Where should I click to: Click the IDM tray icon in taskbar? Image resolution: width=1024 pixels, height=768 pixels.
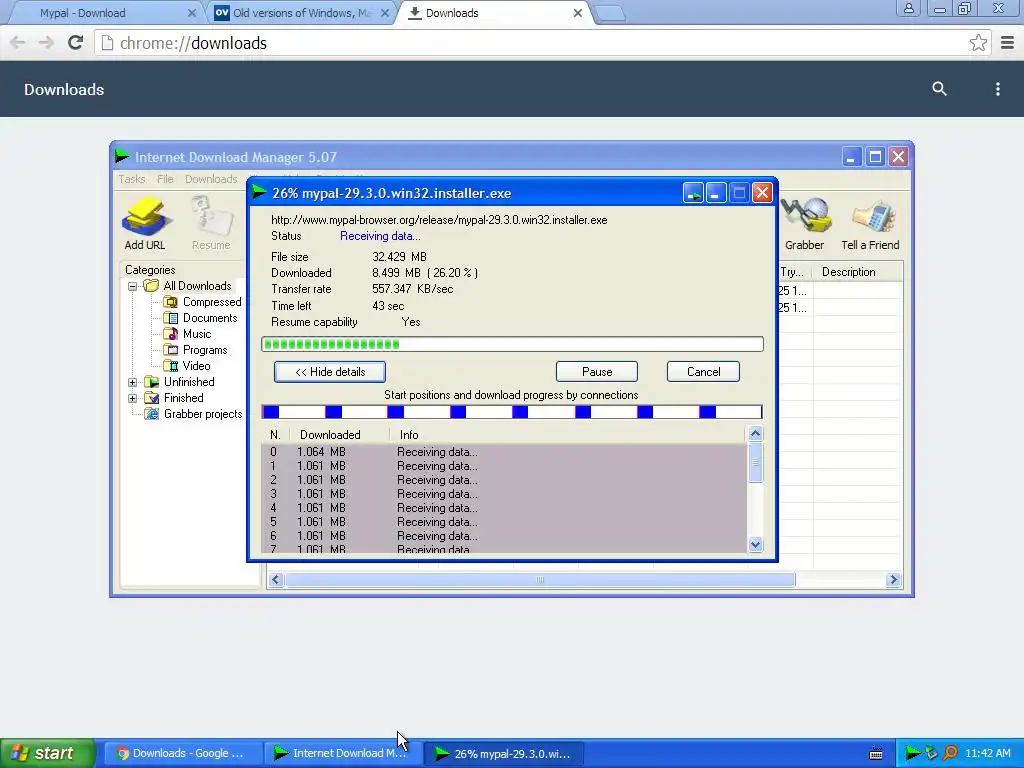(912, 754)
